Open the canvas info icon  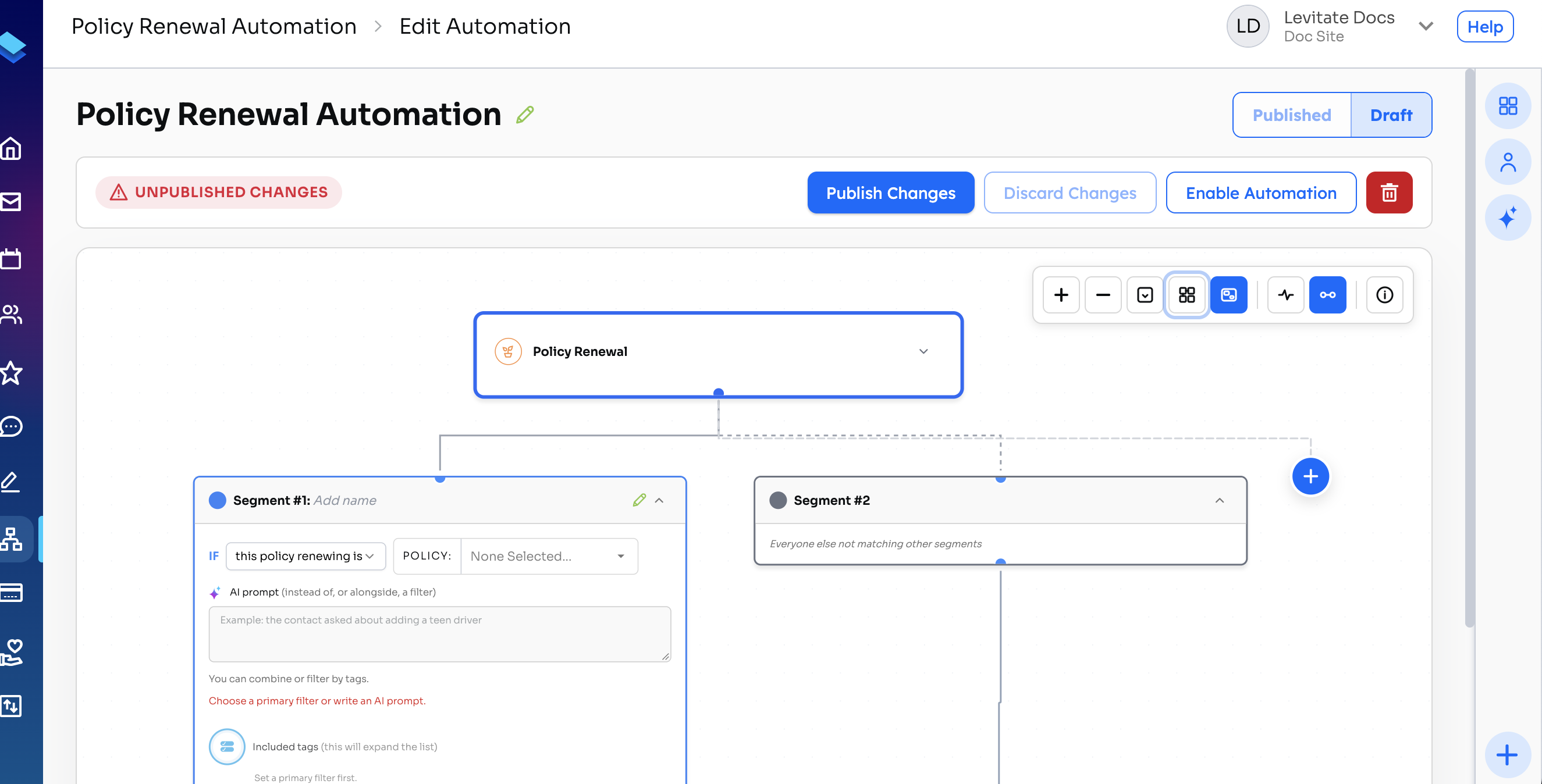pos(1384,294)
